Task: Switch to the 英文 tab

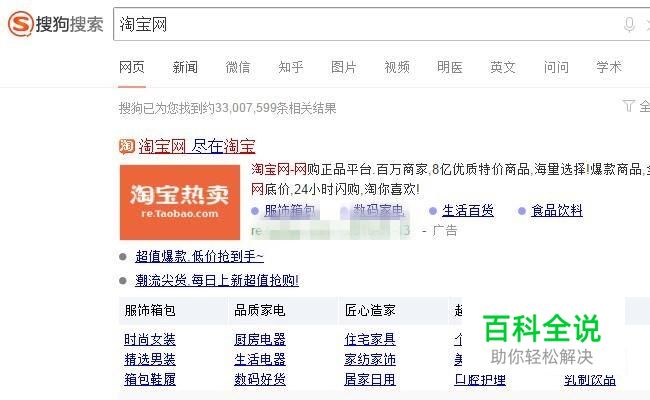Action: (503, 67)
